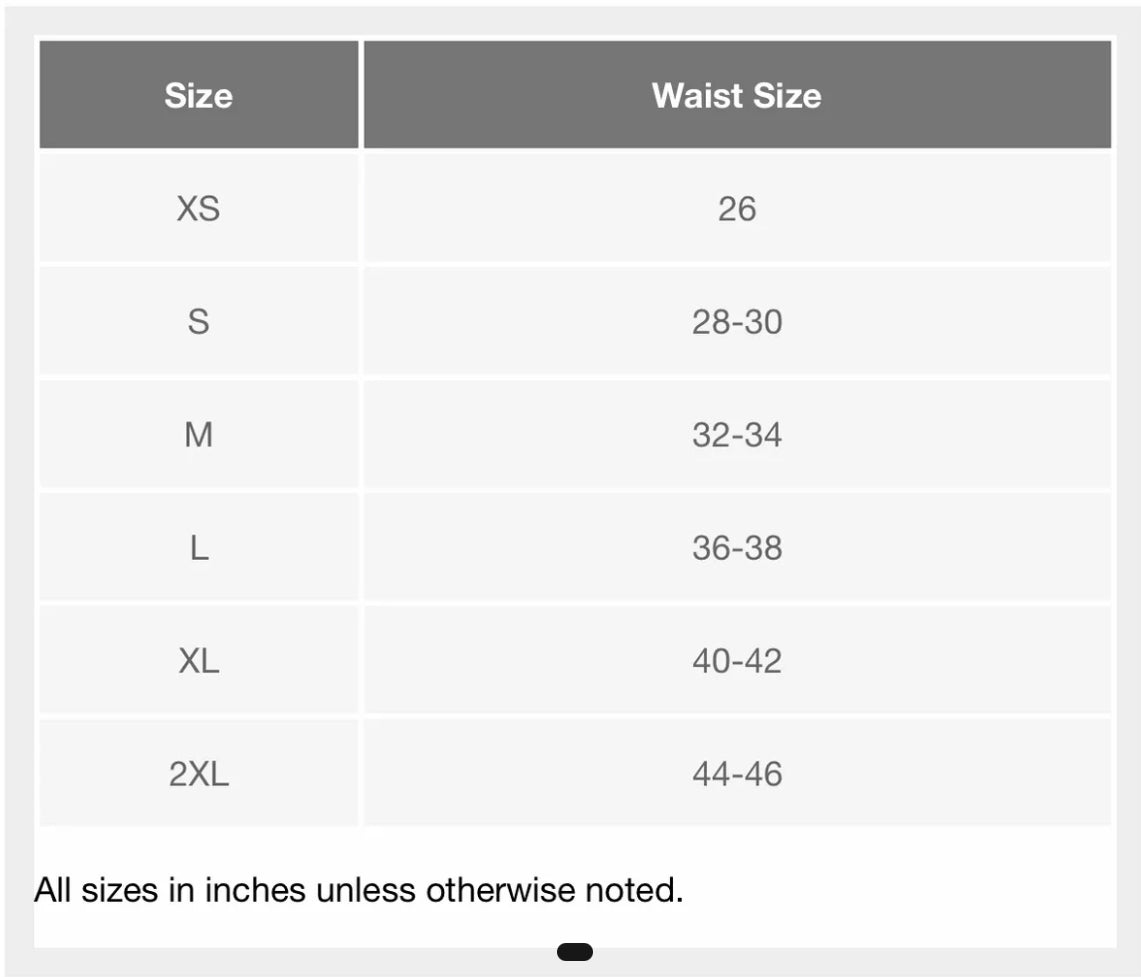Click the 28-30 waist size cell
1141x977 pixels.
[736, 322]
